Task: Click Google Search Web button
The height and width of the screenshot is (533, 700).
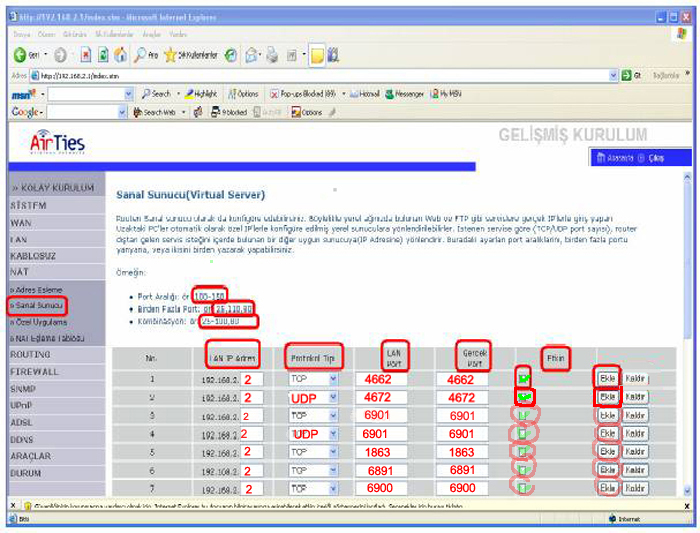Action: click(x=154, y=112)
